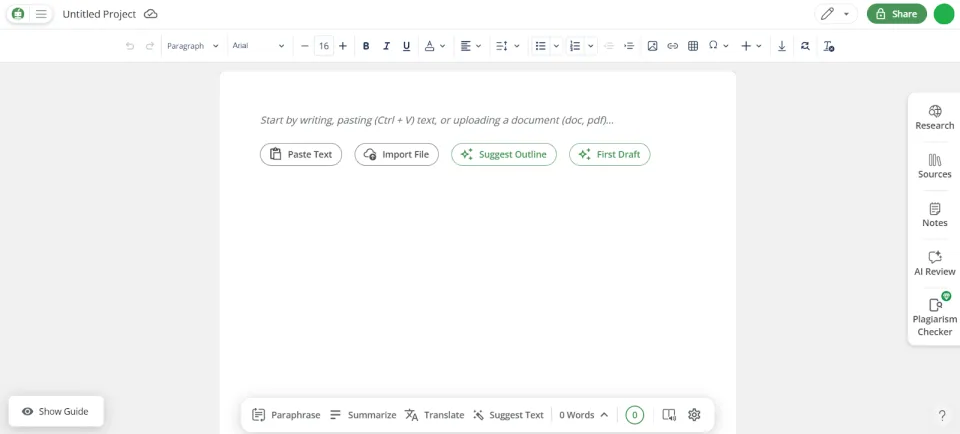Click the cloud saved status icon
This screenshot has width=960, height=434.
[x=151, y=14]
